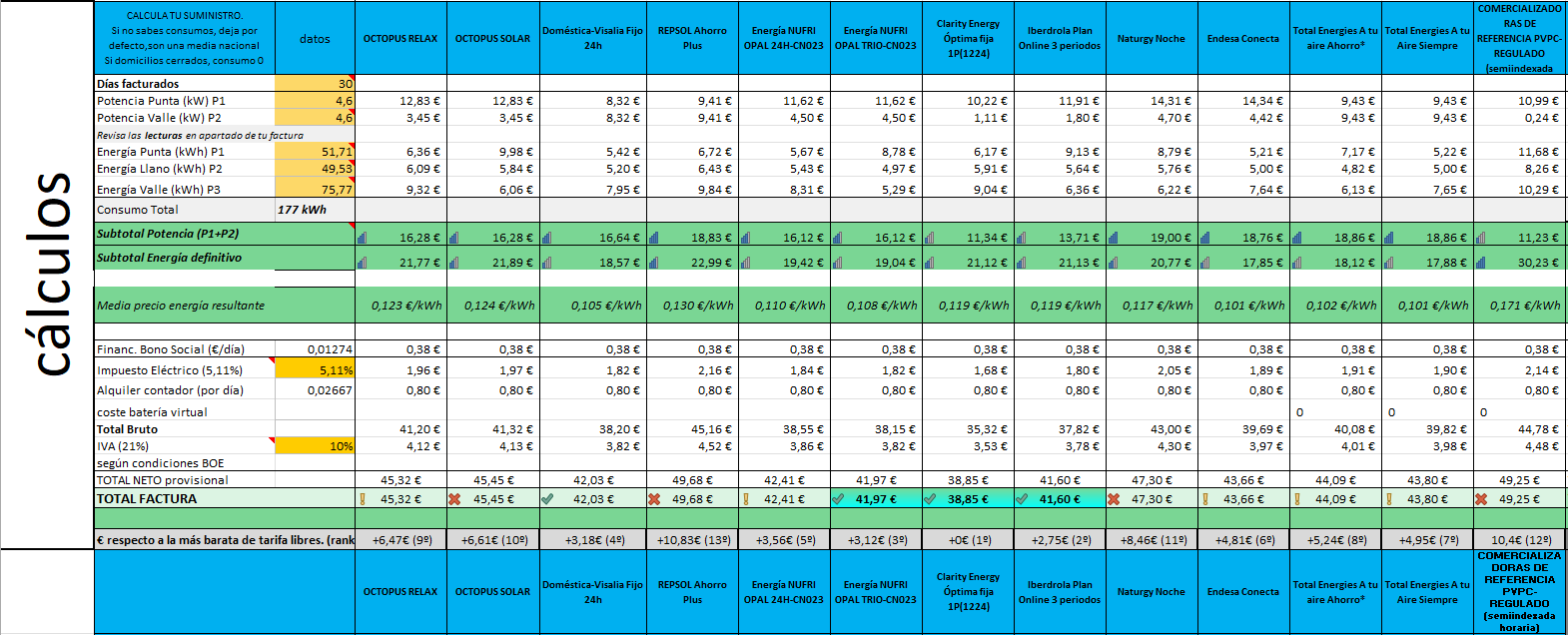Click the bar chart icon beside 17,85 € Subtotal Energía

point(1205,263)
